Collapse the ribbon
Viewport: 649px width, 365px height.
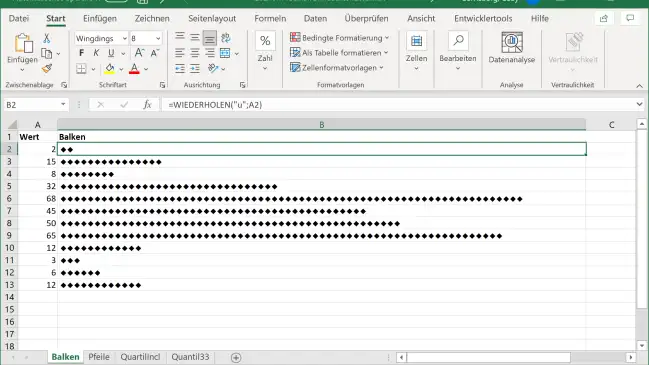(639, 86)
